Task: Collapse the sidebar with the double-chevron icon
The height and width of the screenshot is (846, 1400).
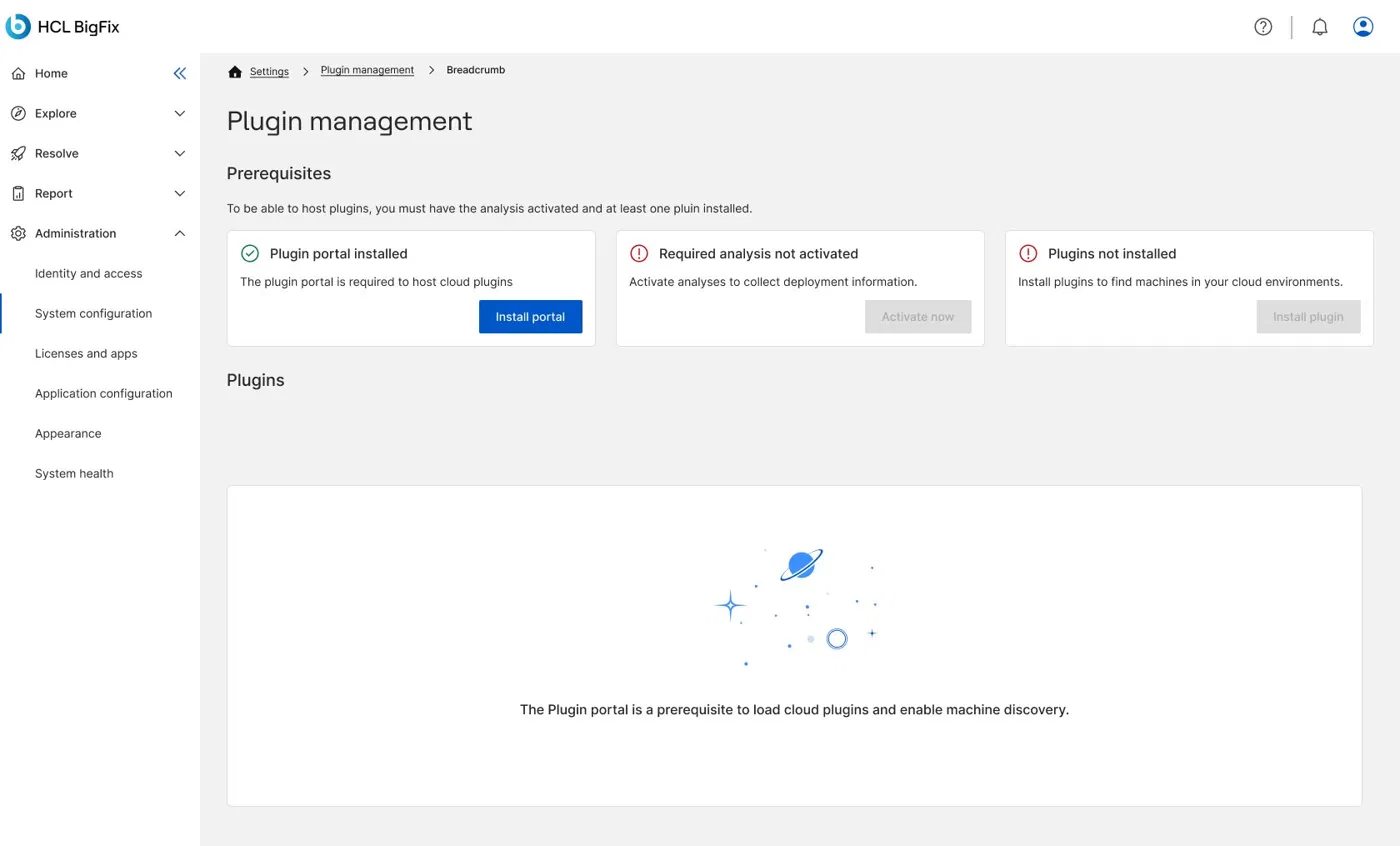Action: 180,73
